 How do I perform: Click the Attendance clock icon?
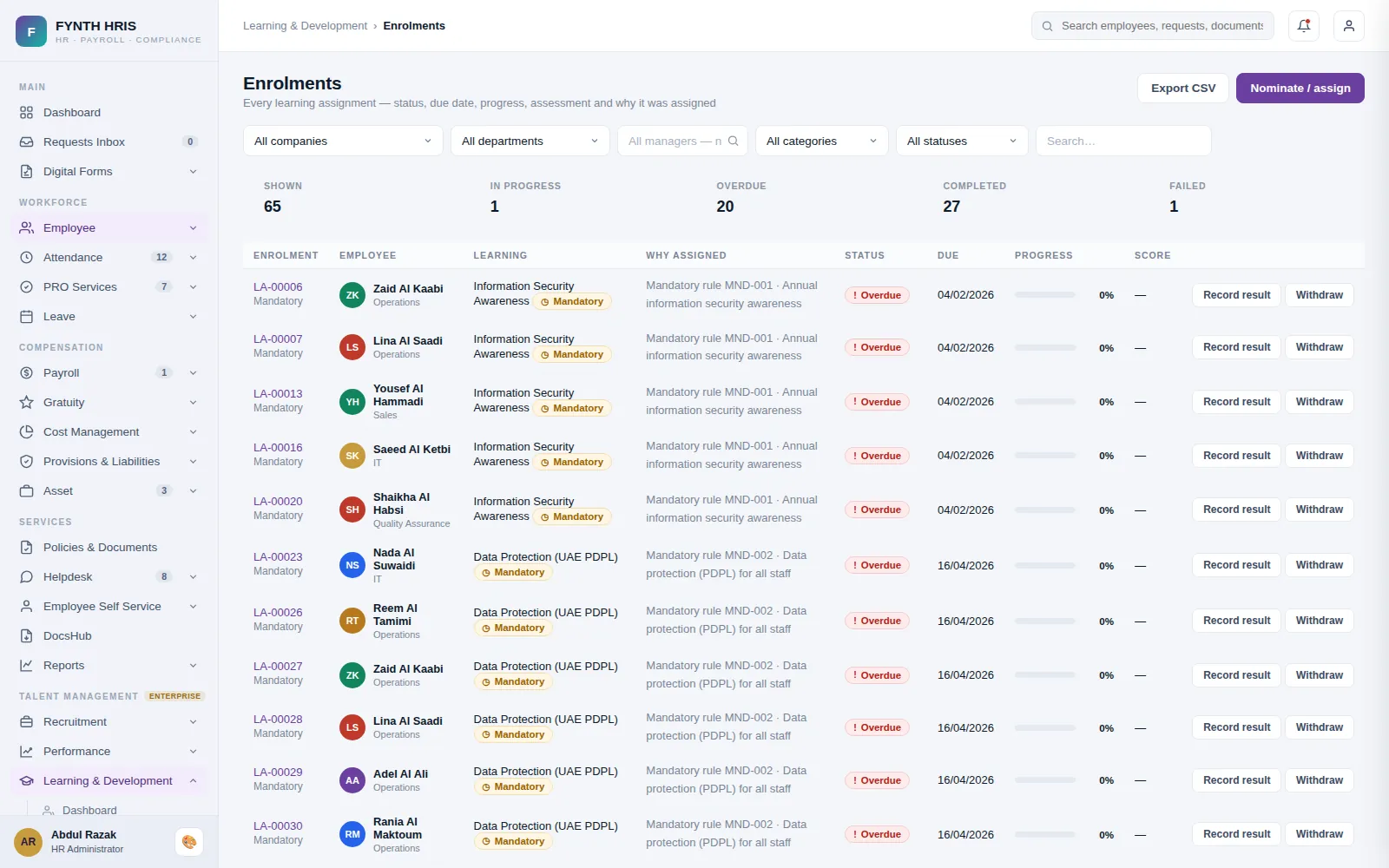[26, 258]
